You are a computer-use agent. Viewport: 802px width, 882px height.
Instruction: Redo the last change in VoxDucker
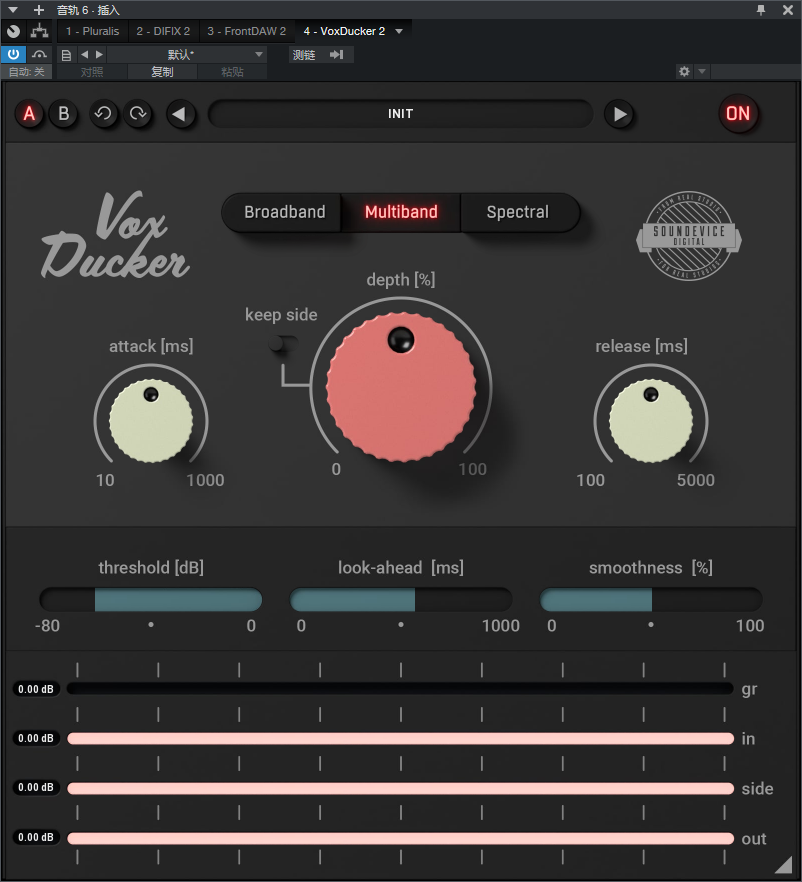pos(138,114)
